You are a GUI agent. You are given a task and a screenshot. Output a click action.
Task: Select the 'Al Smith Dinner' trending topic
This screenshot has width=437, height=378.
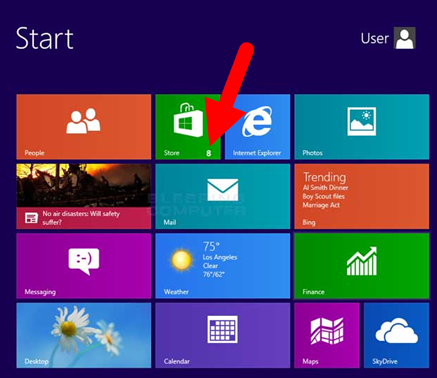click(x=325, y=188)
